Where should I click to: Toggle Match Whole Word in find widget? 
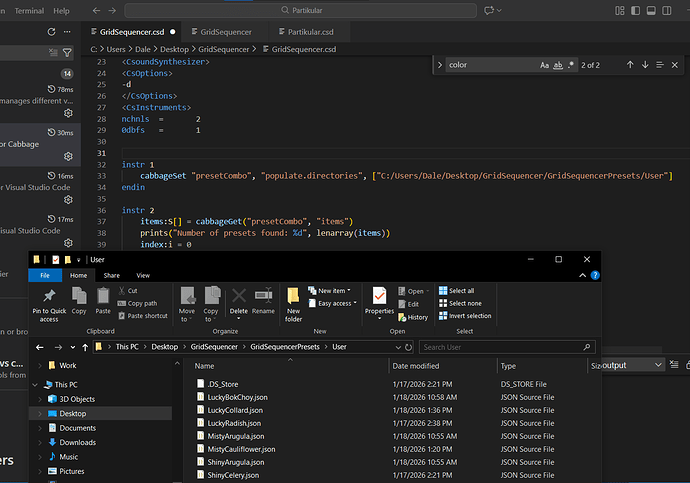(x=559, y=65)
